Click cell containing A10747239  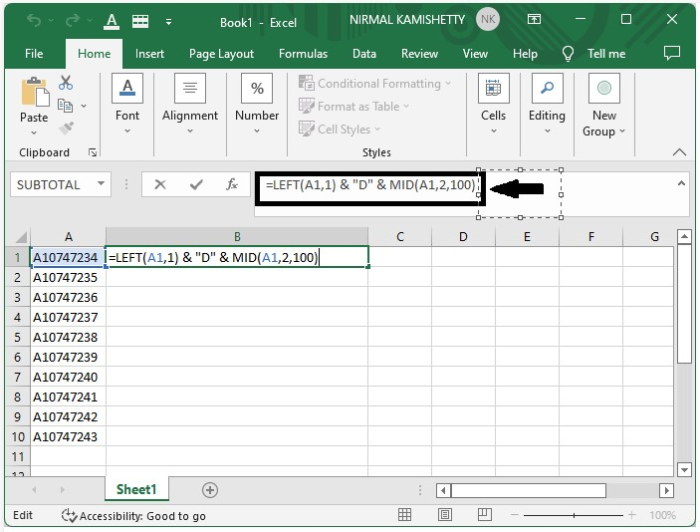click(x=68, y=357)
